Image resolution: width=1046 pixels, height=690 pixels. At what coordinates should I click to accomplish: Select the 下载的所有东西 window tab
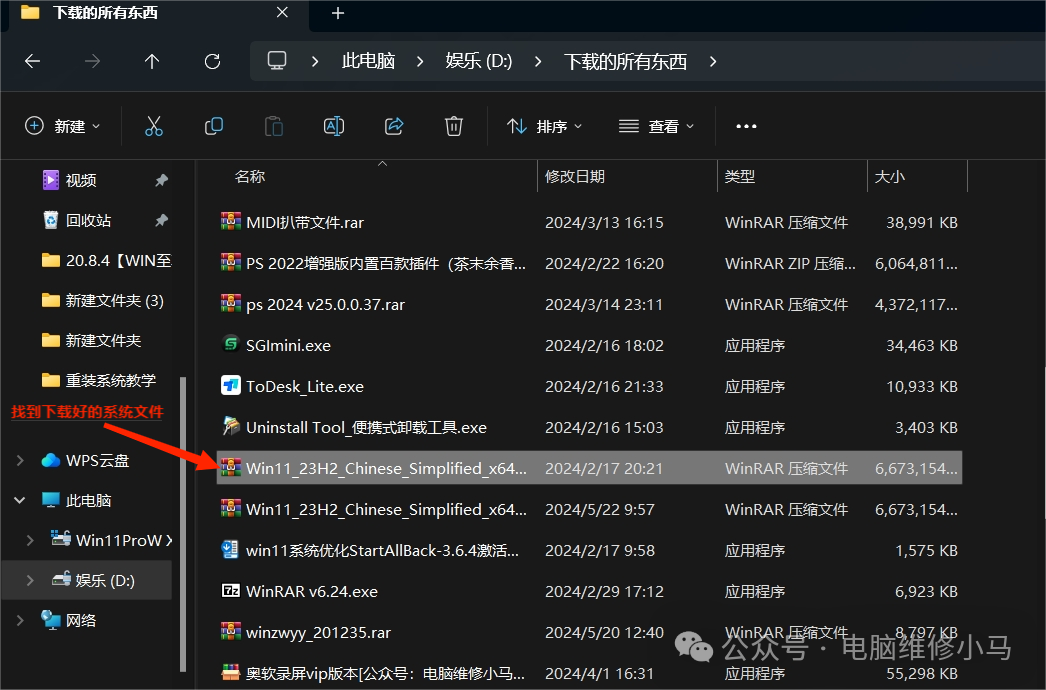tap(155, 13)
